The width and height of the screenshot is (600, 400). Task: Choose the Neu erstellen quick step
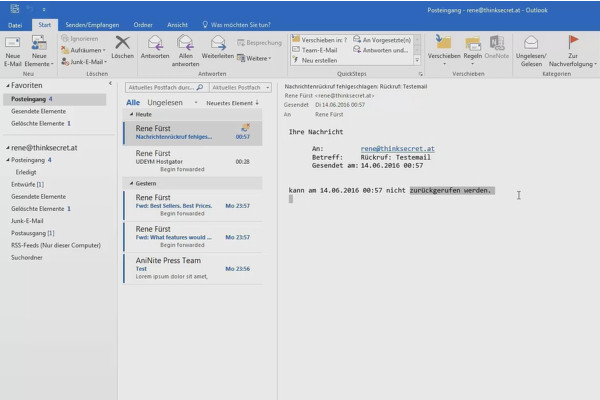pos(315,60)
